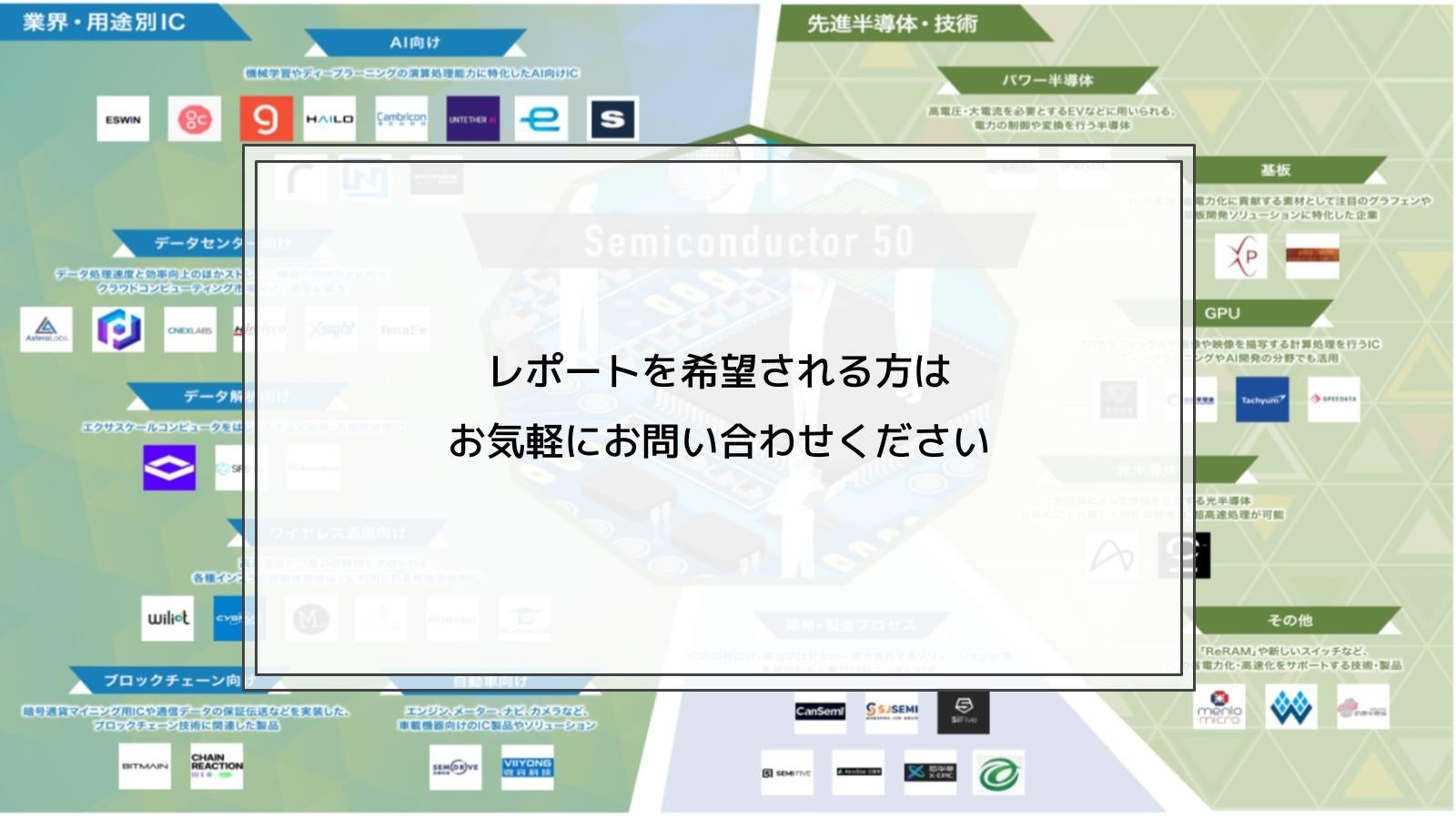Image resolution: width=1456 pixels, height=819 pixels.
Task: Click the エンジン、メーター、ナビ description line
Action: 497,712
